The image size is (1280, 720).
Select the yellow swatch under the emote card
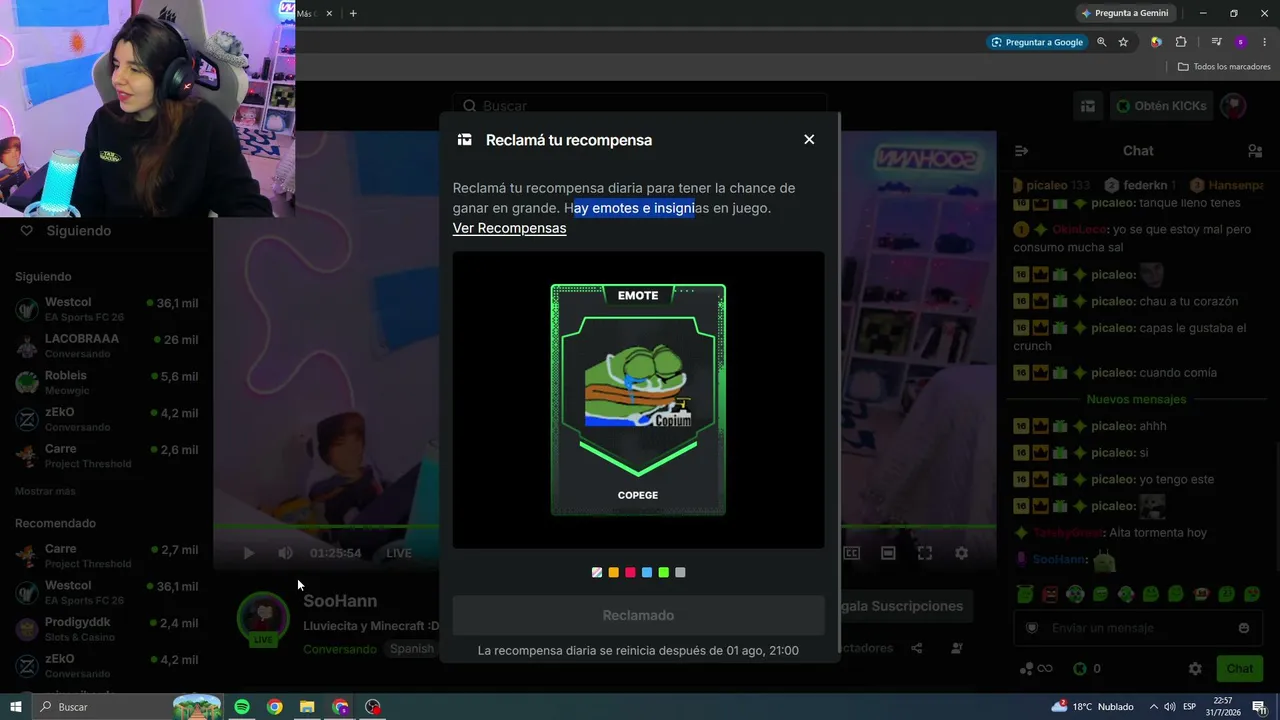tap(614, 573)
